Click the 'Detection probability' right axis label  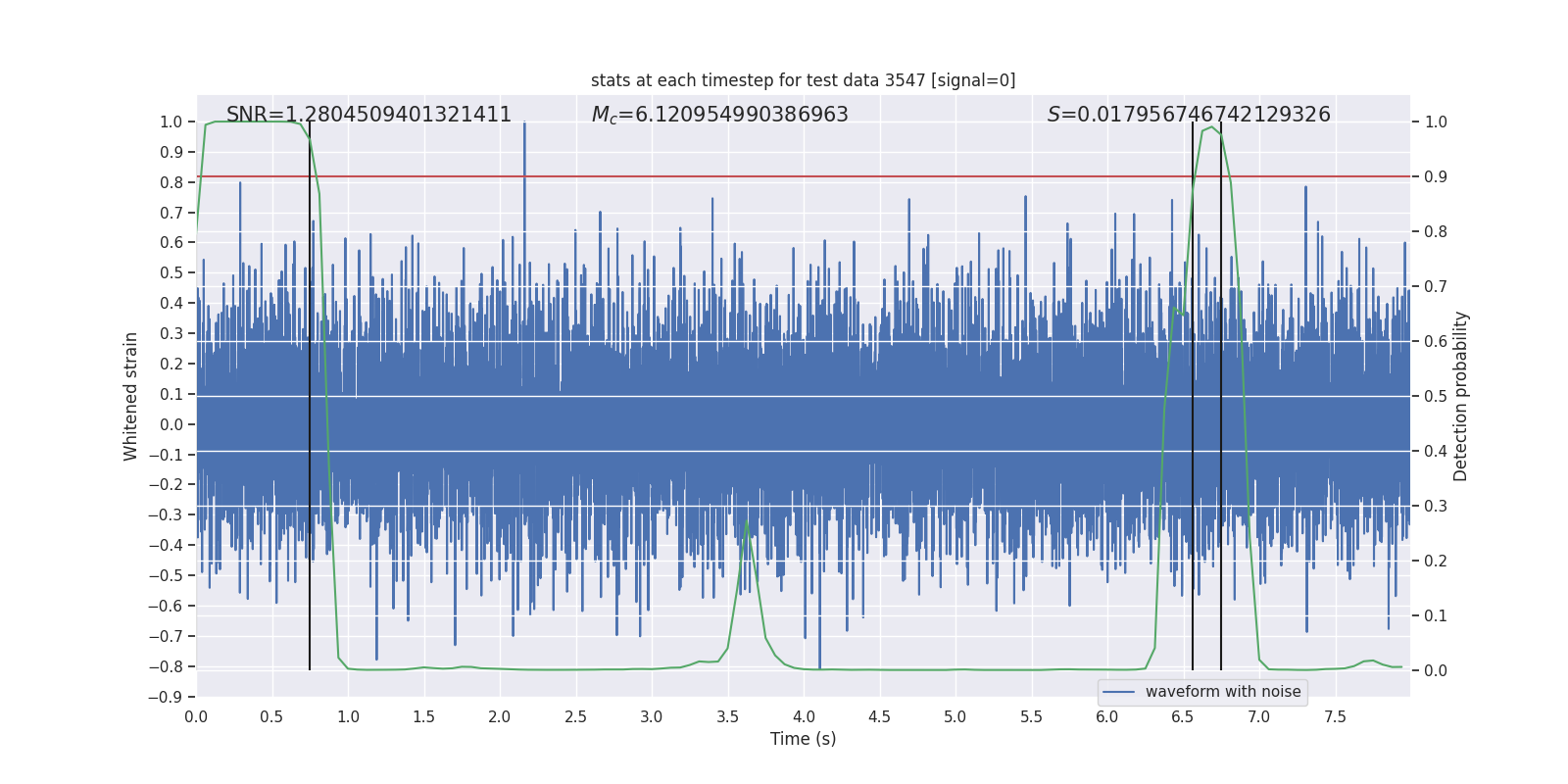click(x=1460, y=396)
